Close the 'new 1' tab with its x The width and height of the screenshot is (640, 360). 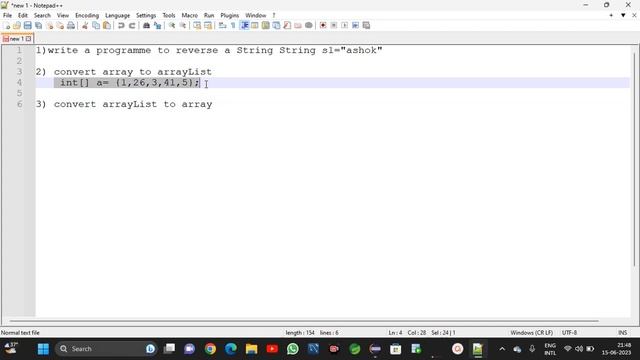pos(29,39)
